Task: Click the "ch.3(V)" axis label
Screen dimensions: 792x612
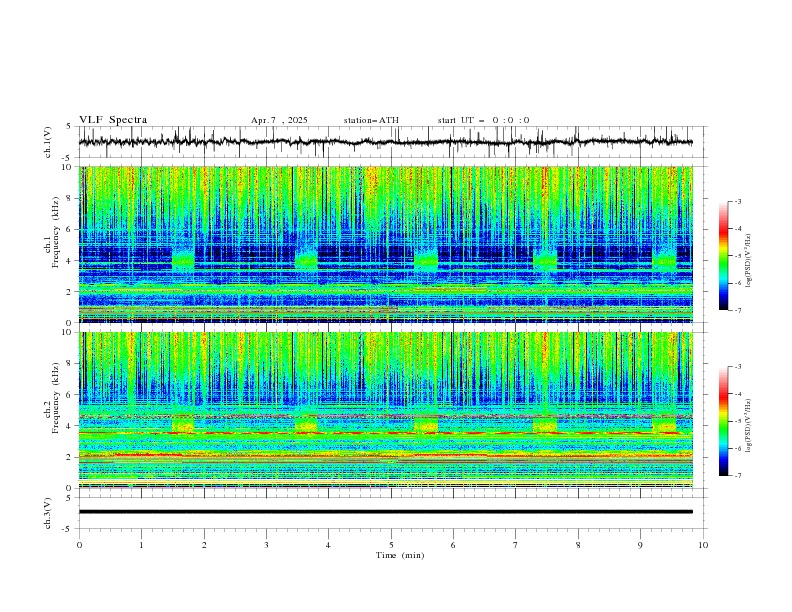Action: click(x=48, y=513)
